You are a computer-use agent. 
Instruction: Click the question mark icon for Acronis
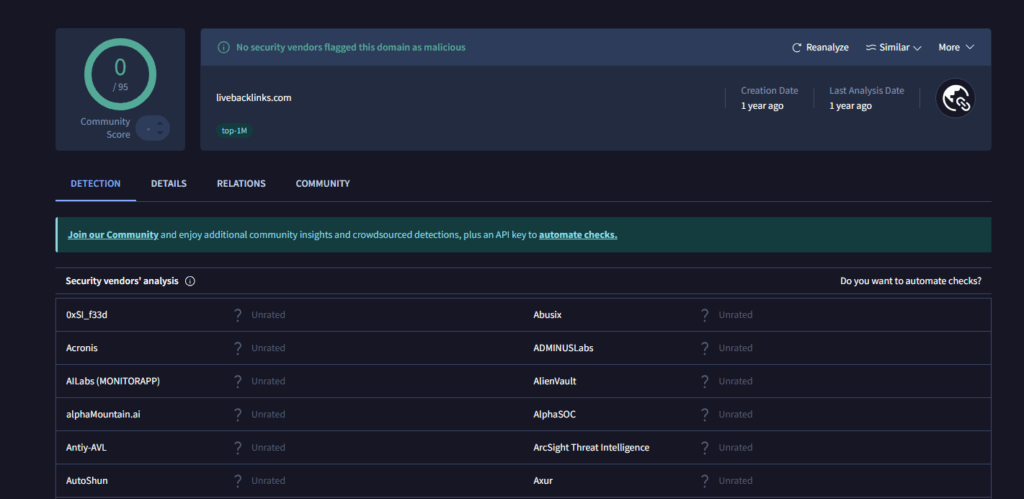point(238,348)
